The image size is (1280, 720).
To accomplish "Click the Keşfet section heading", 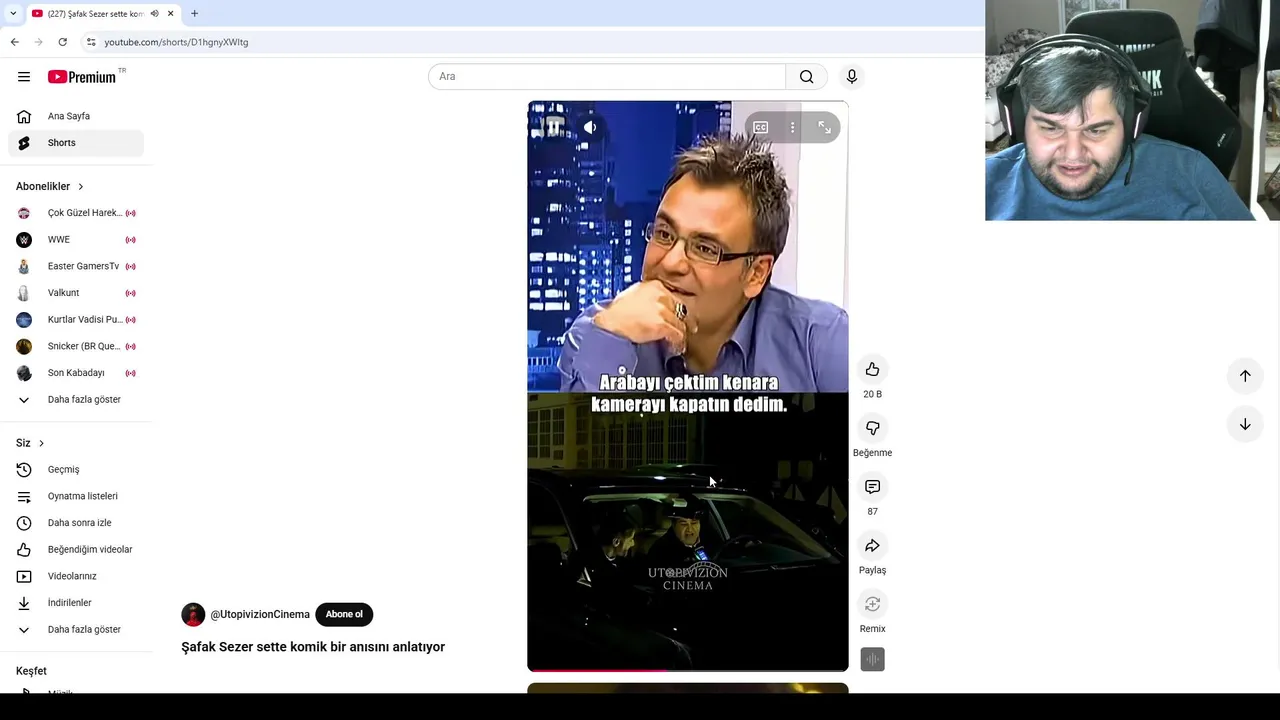I will coord(31,671).
